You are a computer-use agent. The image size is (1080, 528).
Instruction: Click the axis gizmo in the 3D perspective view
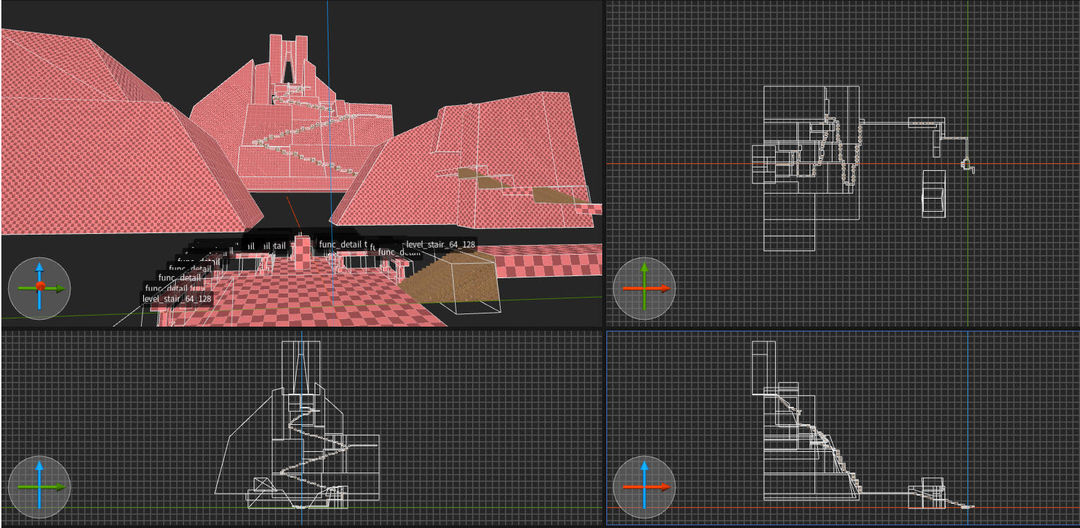[39, 288]
